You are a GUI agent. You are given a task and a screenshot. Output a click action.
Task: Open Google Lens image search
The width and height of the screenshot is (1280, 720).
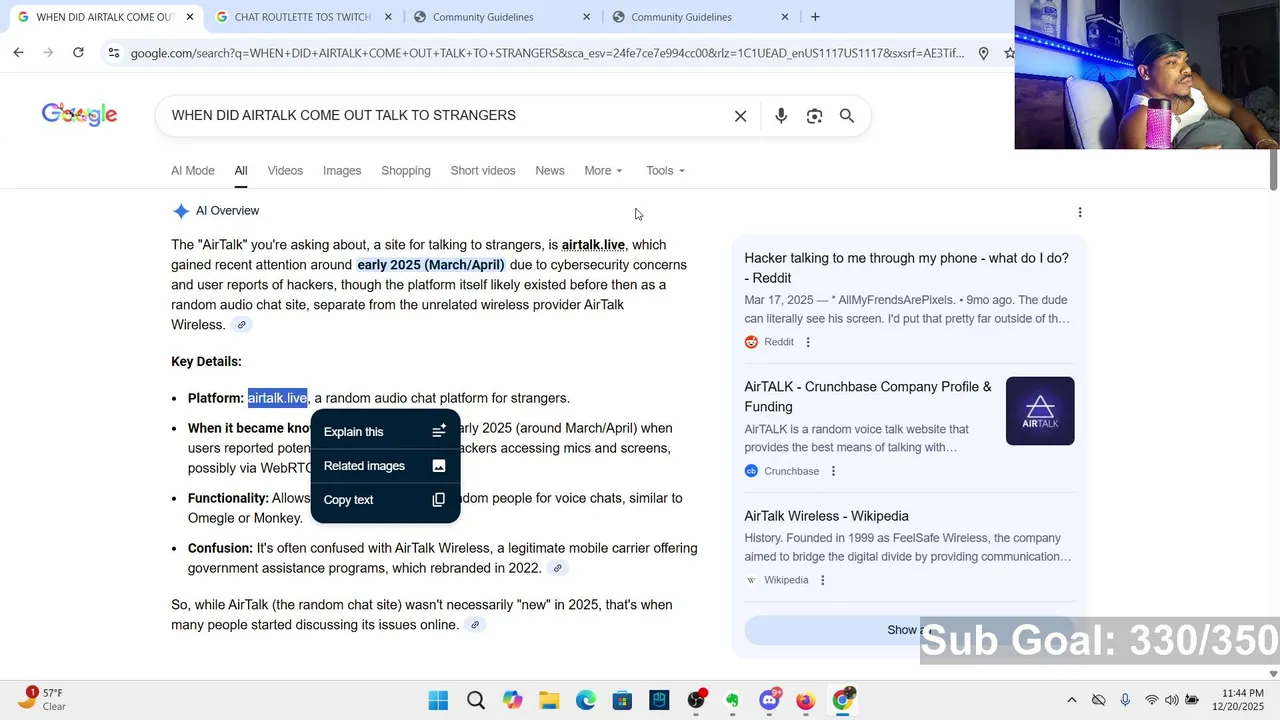click(814, 116)
